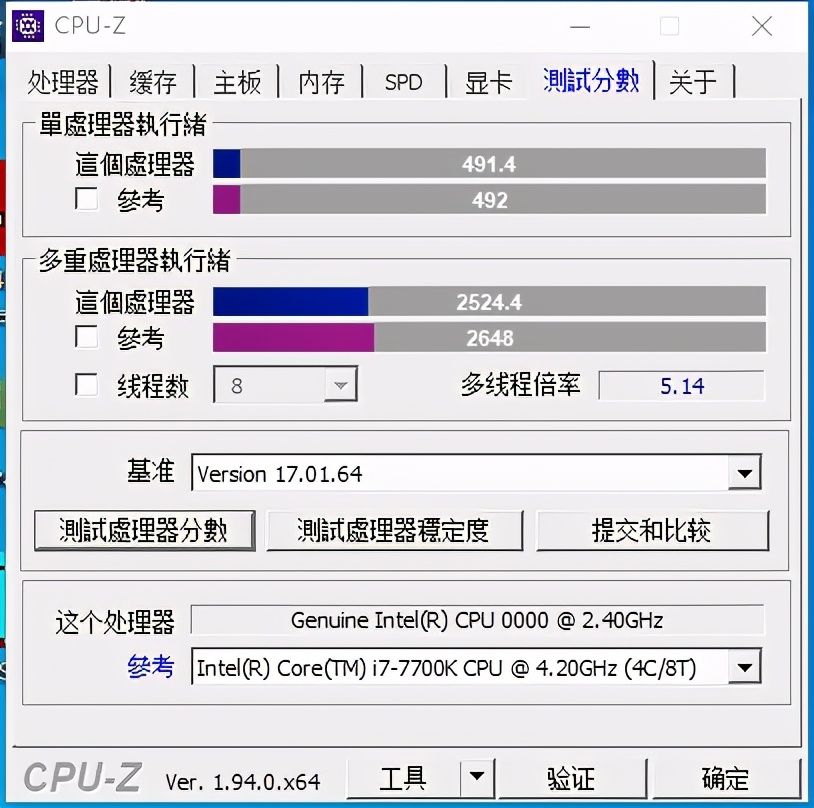Click the CPU-Z icon in the title bar
Viewport: 814px width, 808px height.
coord(27,26)
